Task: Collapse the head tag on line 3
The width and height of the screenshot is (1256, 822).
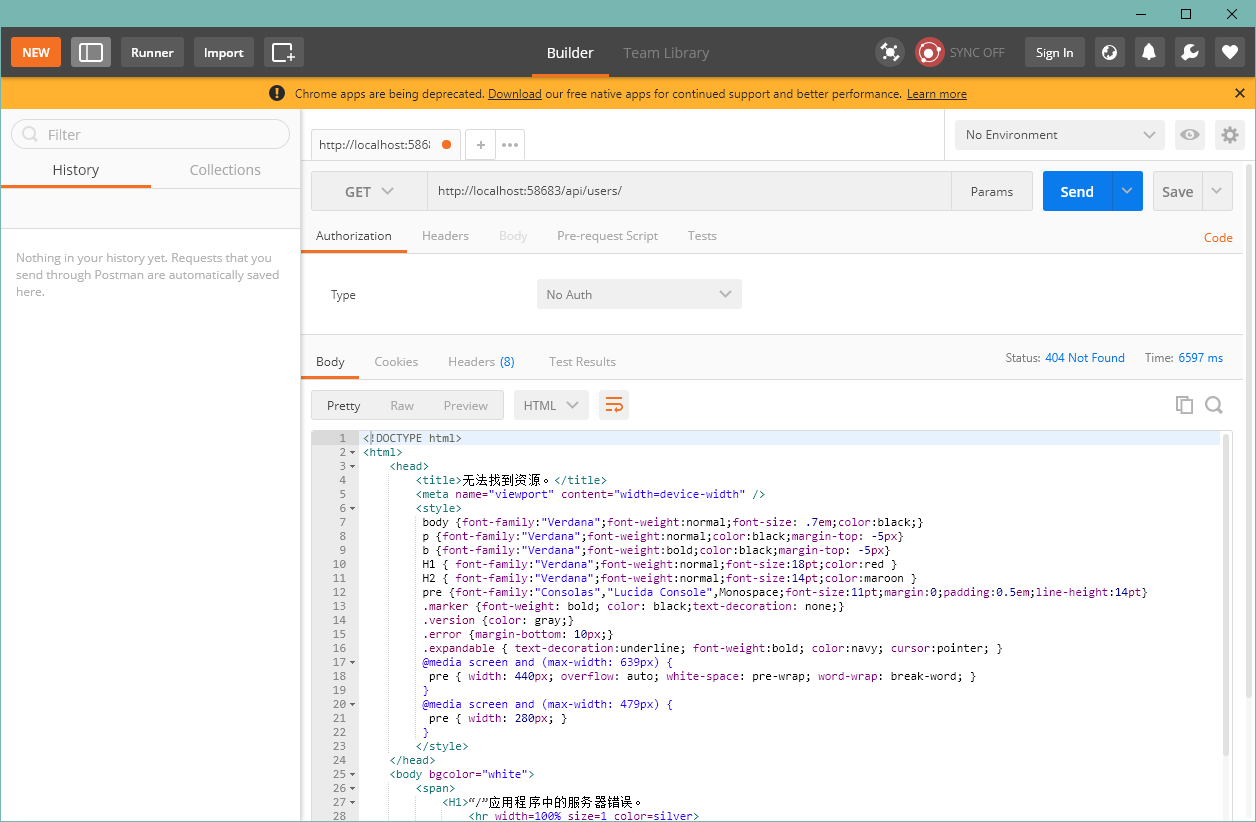Action: (x=352, y=467)
